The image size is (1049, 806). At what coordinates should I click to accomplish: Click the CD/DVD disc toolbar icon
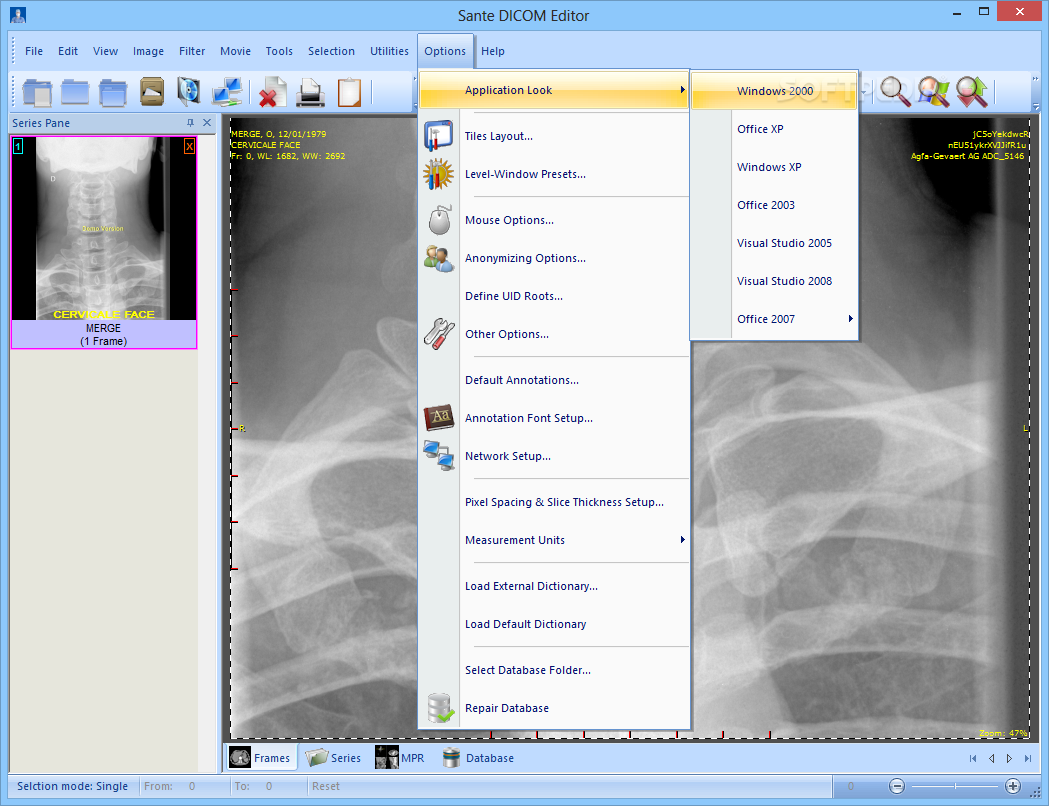[x=189, y=92]
